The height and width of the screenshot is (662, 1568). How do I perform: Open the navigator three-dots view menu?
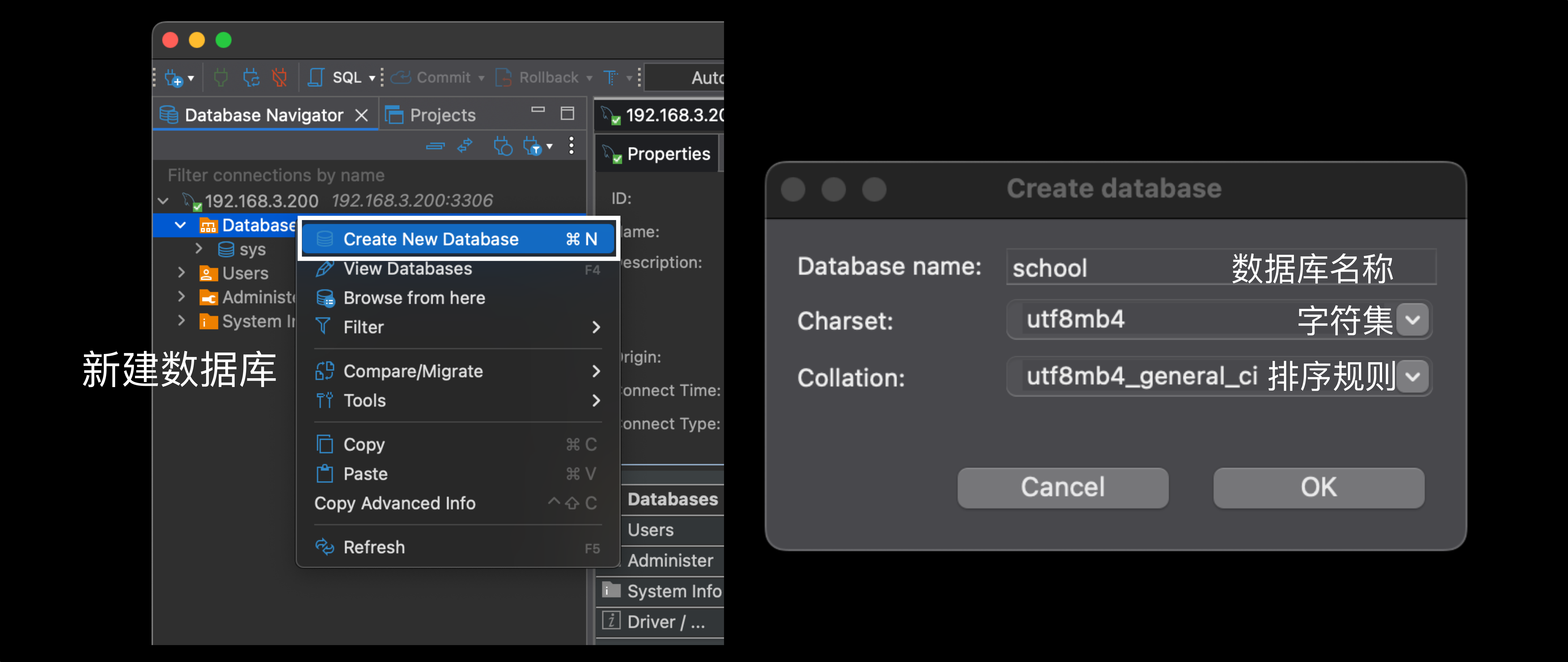571,146
